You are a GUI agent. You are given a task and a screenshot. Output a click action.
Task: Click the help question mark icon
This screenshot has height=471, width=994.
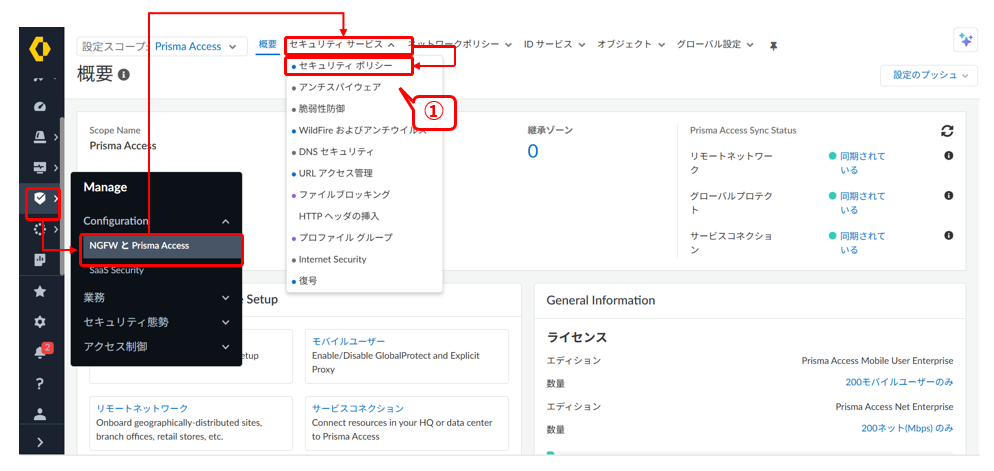tap(40, 383)
